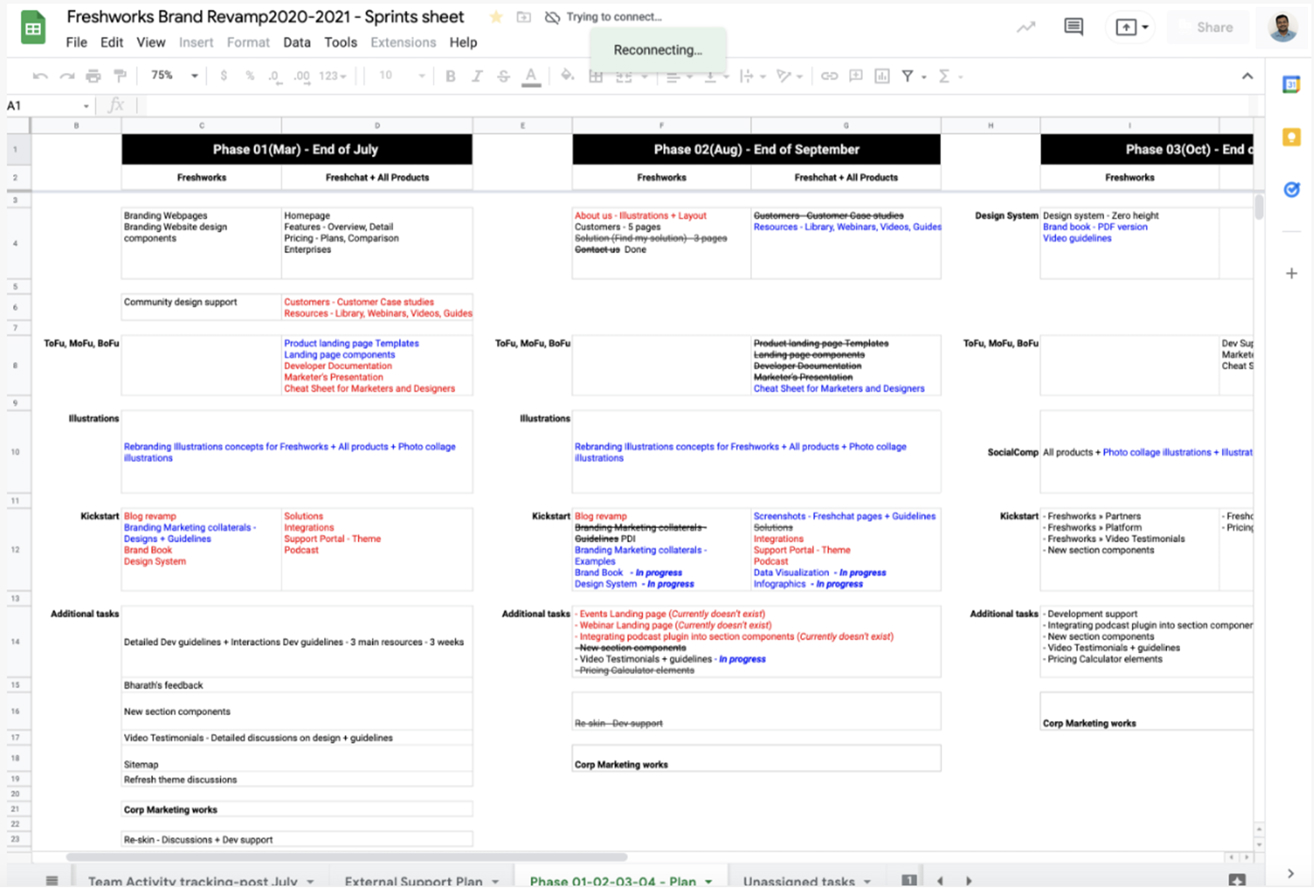
Task: Open the All Sheets list icon
Action: coord(52,881)
